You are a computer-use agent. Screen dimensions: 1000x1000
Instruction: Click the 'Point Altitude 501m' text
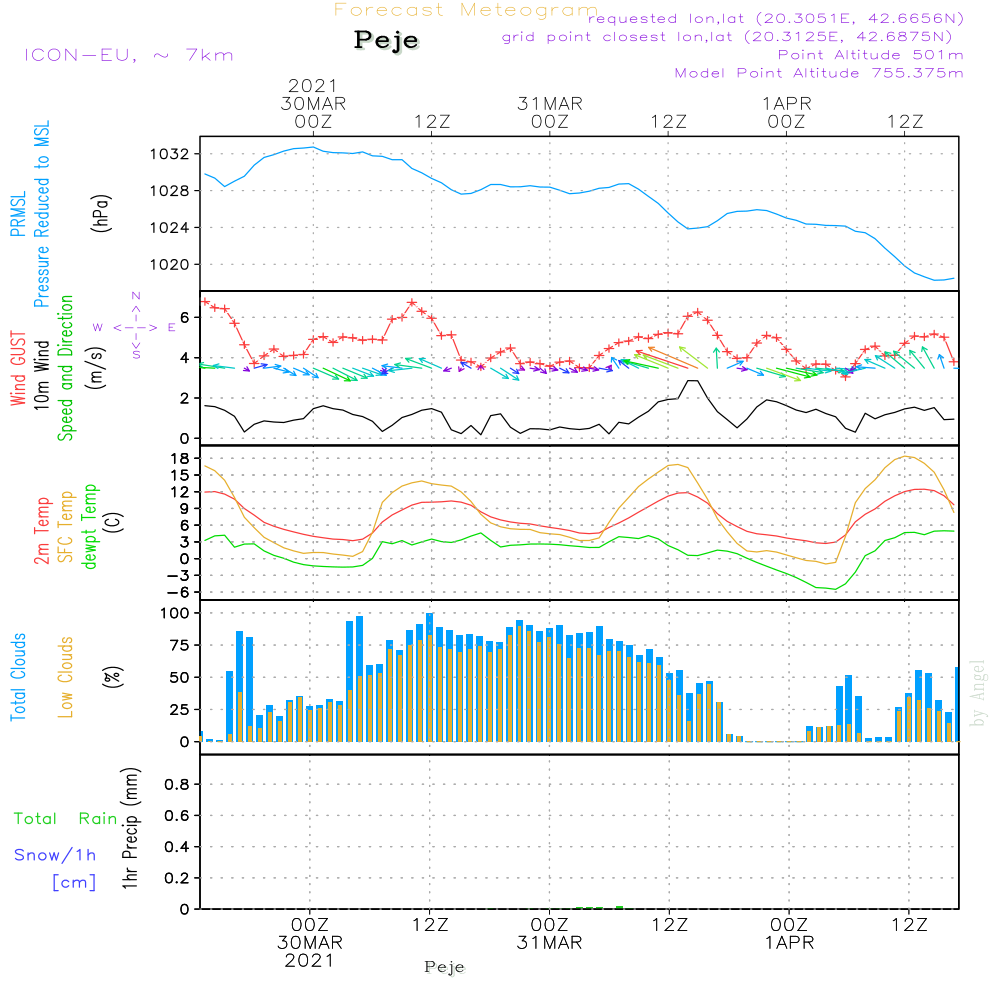[870, 55]
